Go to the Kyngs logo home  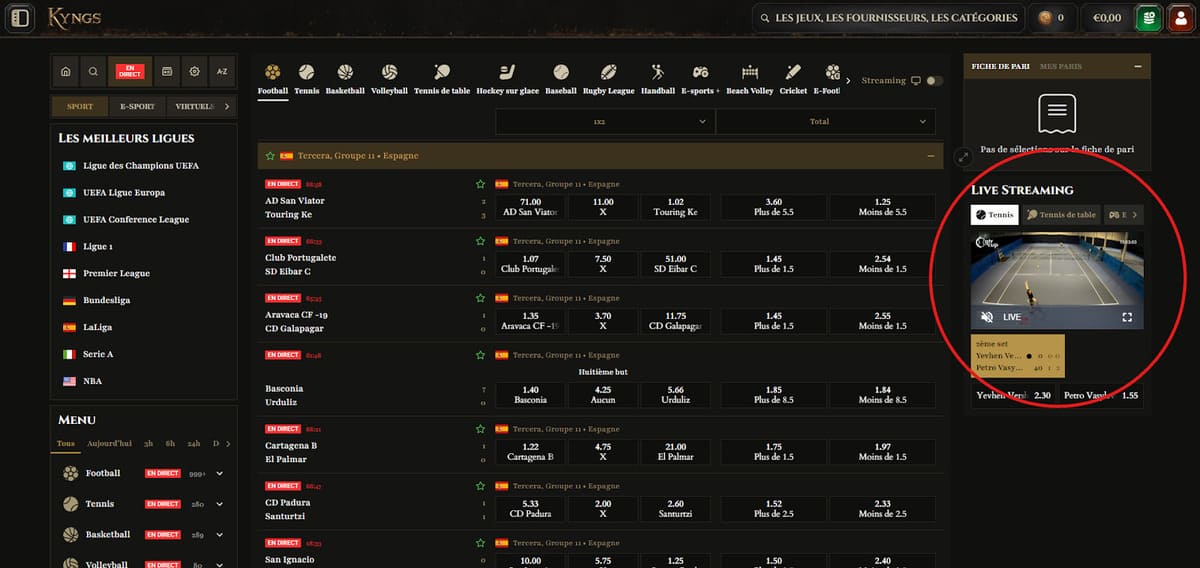tap(74, 17)
